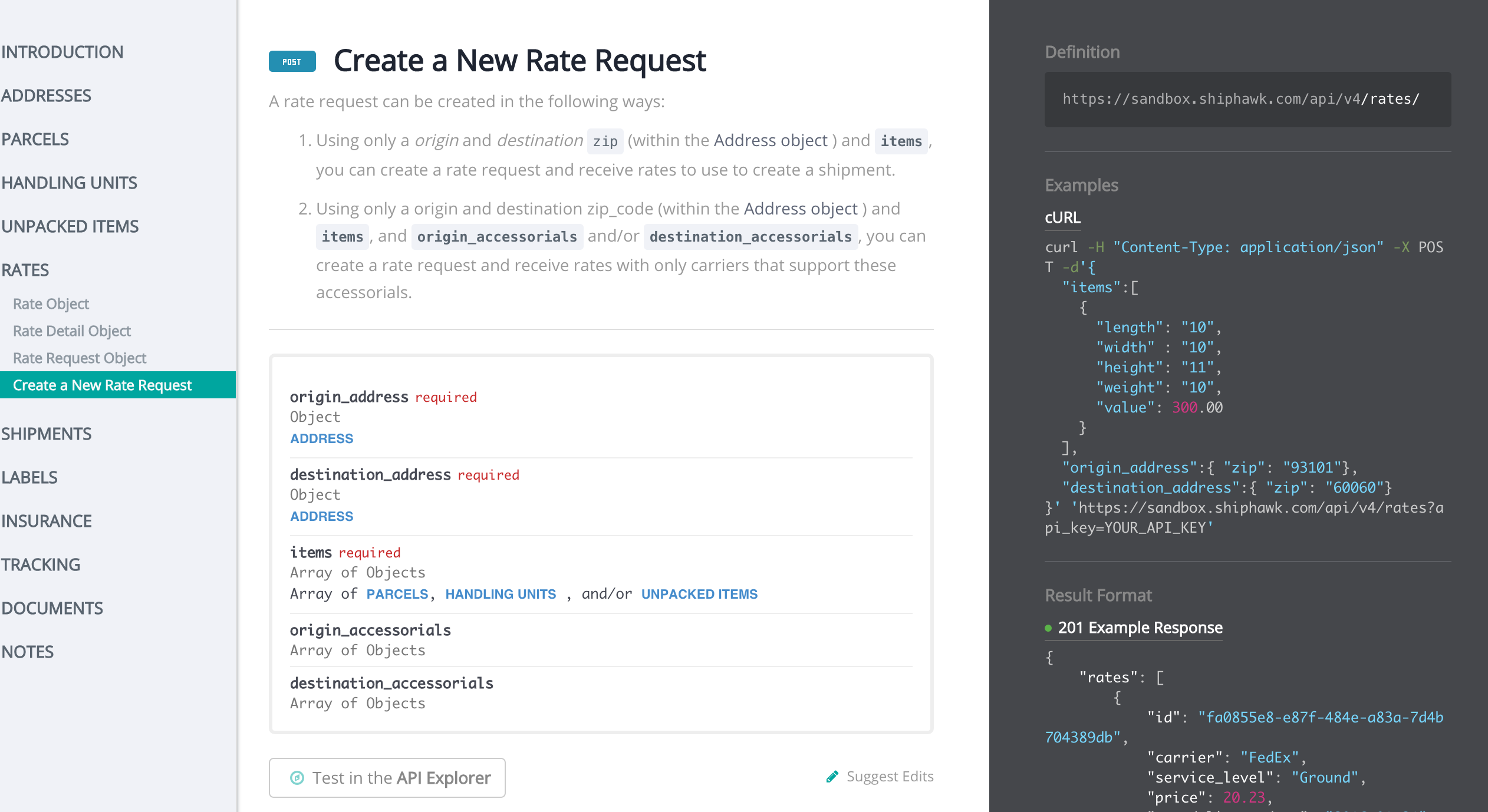This screenshot has height=812, width=1488.
Task: Open Rate Object in sidebar
Action: point(51,304)
